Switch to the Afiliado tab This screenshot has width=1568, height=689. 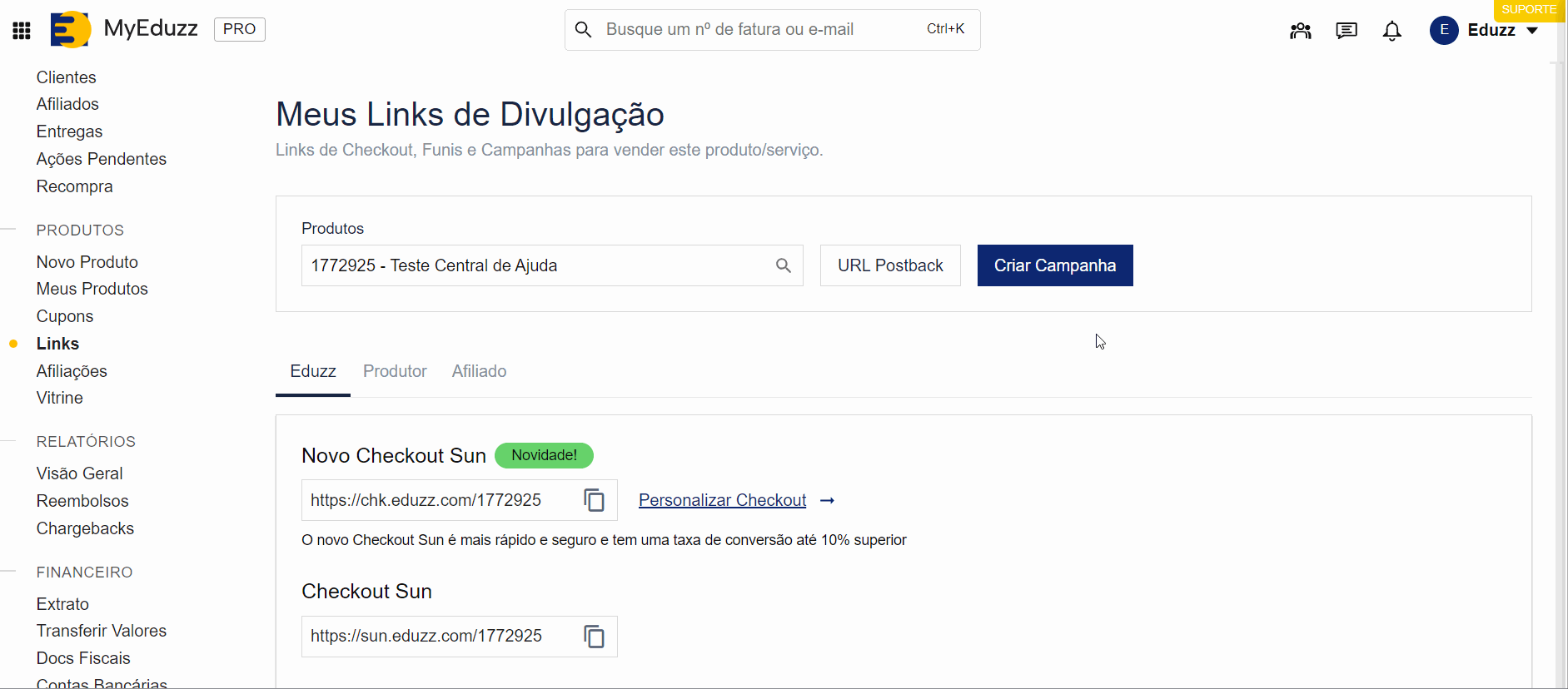click(x=479, y=371)
